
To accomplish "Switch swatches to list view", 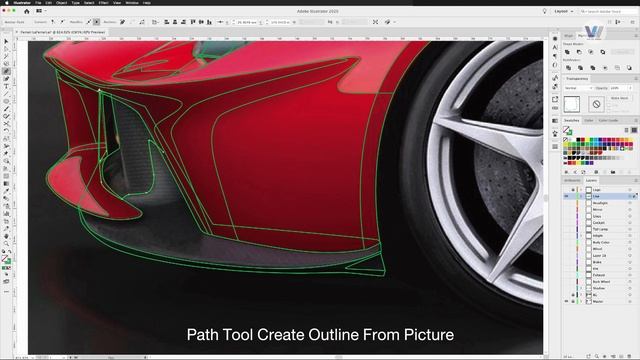I will pyautogui.click(x=627, y=130).
